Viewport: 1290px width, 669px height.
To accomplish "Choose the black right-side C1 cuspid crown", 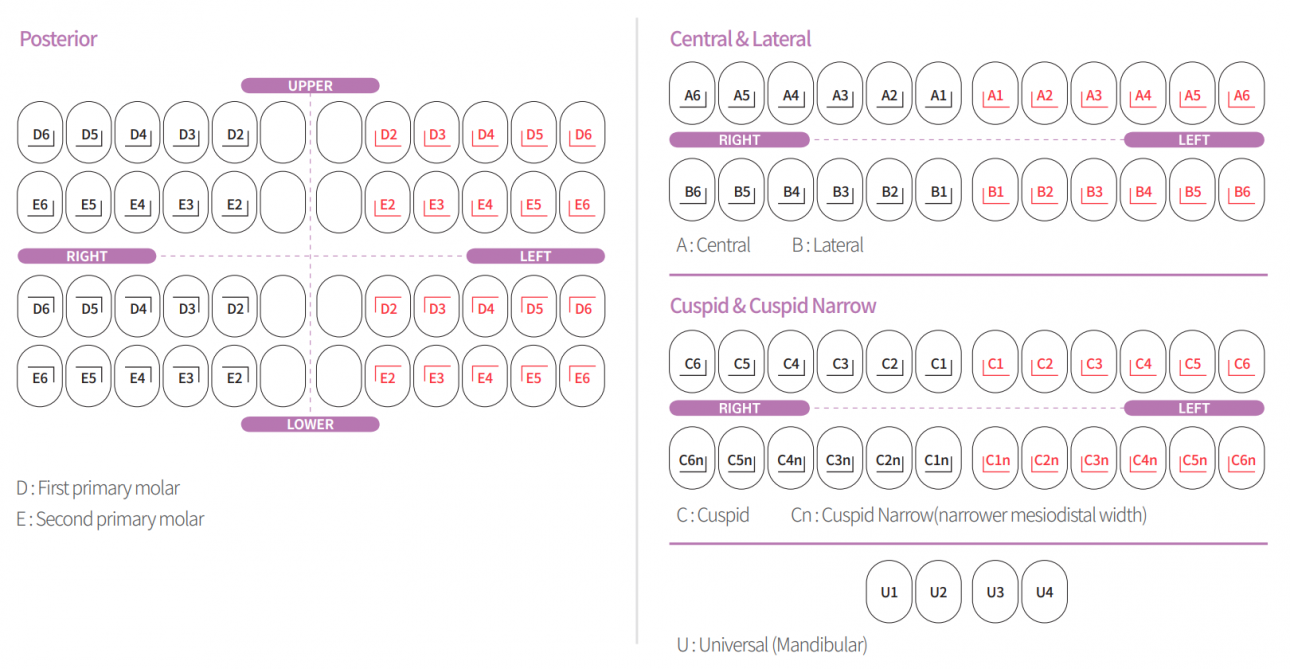I will coord(938,363).
